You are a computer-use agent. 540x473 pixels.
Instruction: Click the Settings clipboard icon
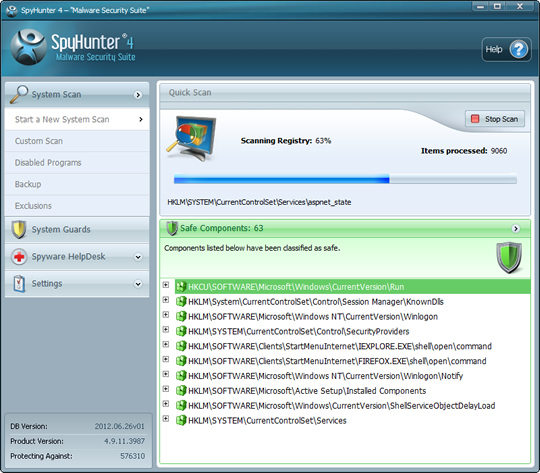tap(19, 284)
